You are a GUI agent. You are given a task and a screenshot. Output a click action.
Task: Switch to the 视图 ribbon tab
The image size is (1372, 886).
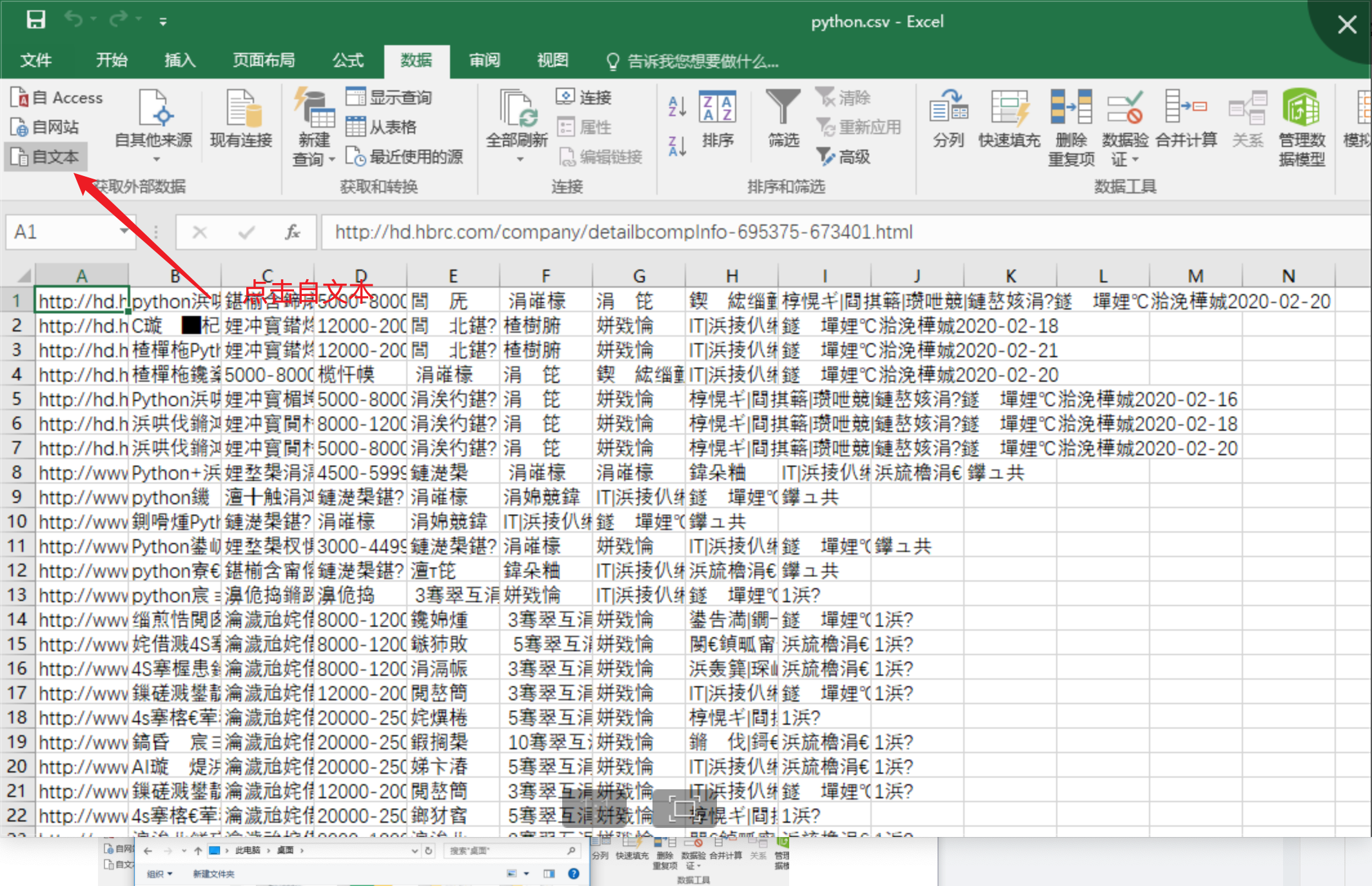click(553, 61)
